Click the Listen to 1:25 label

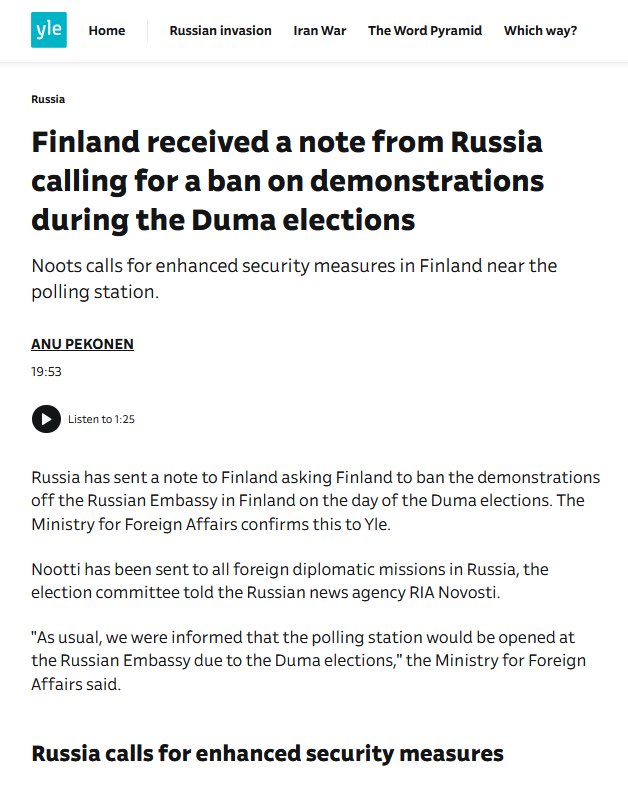(101, 419)
